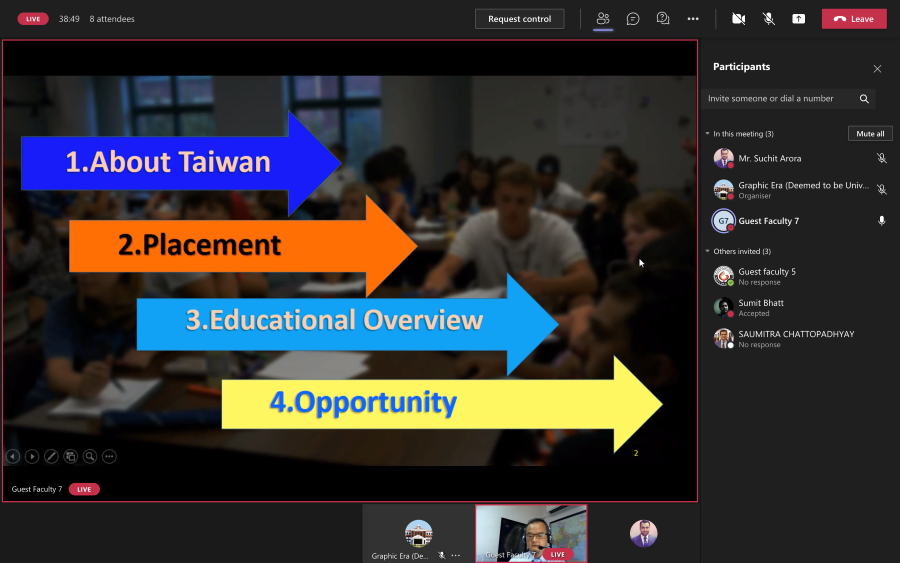Click muted mic icon beside Graphic Era
The width and height of the screenshot is (900, 563).
point(882,189)
